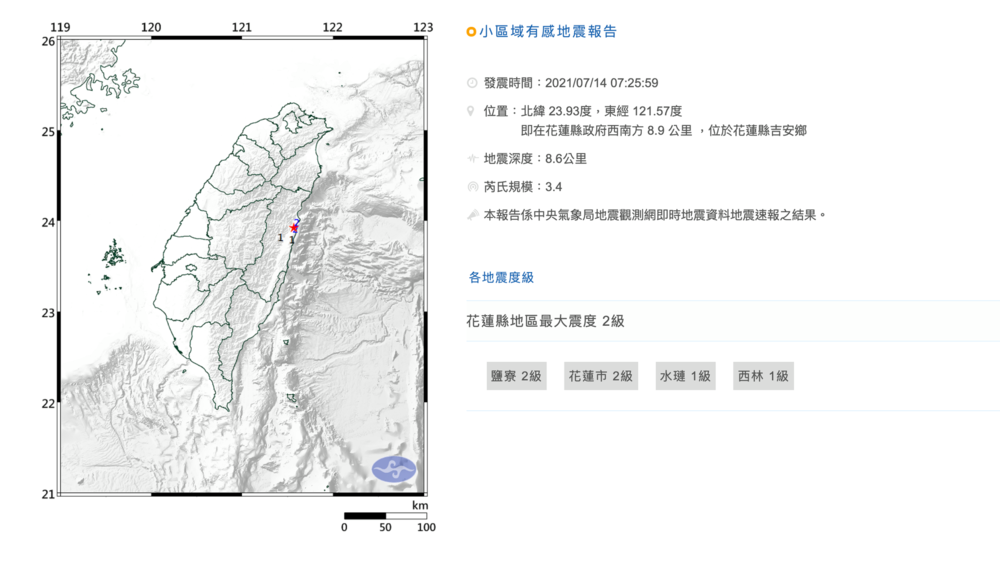Click the signal icon beside 芮氏規模
The width and height of the screenshot is (1000, 567).
pos(472,187)
